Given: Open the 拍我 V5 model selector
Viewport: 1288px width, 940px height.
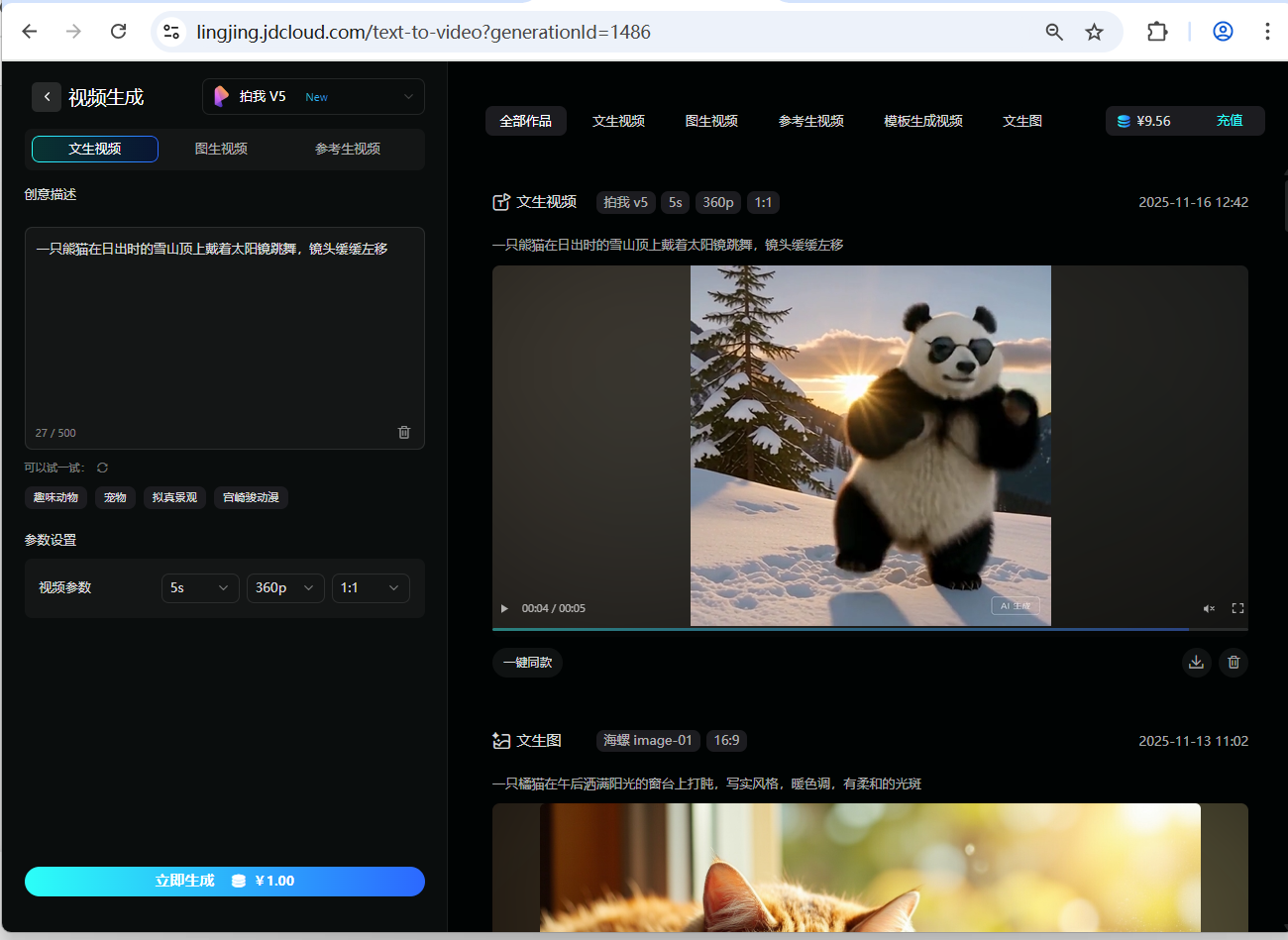Looking at the screenshot, I should [x=312, y=96].
